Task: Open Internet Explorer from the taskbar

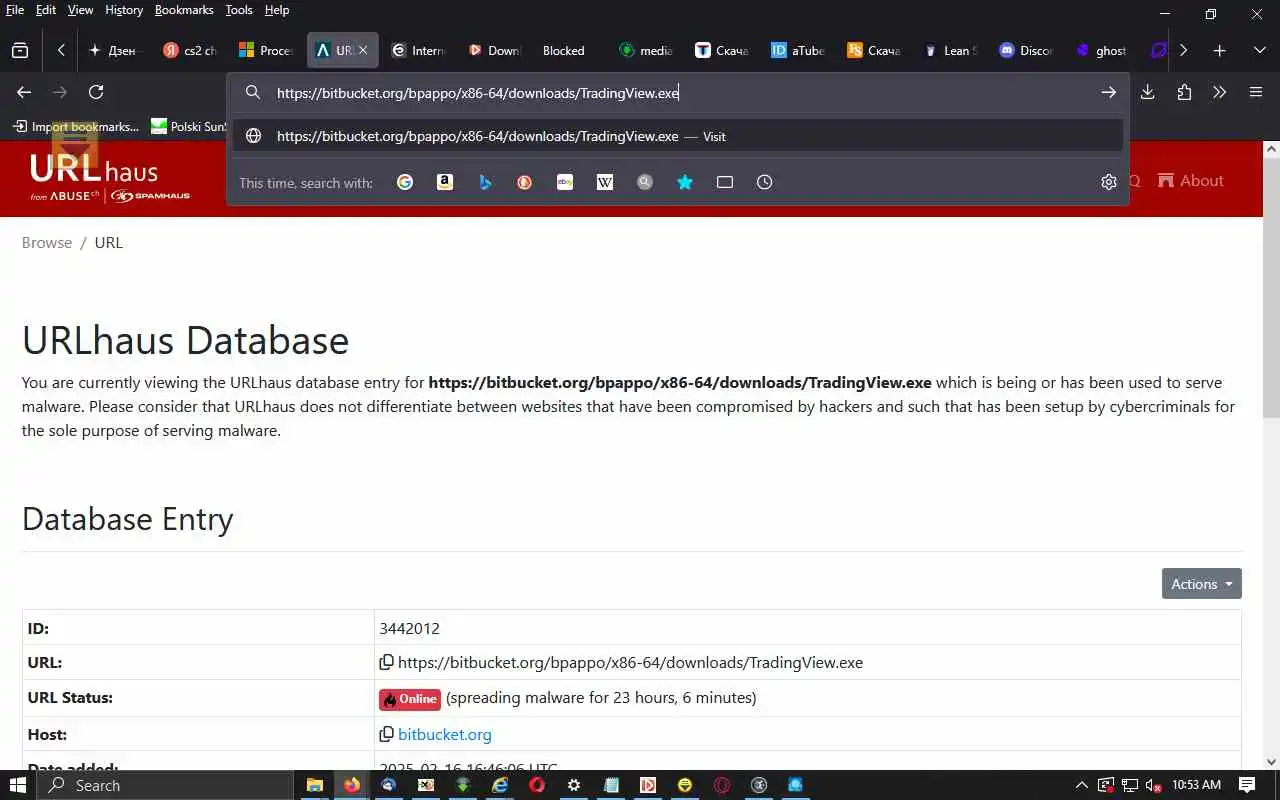Action: [x=500, y=785]
